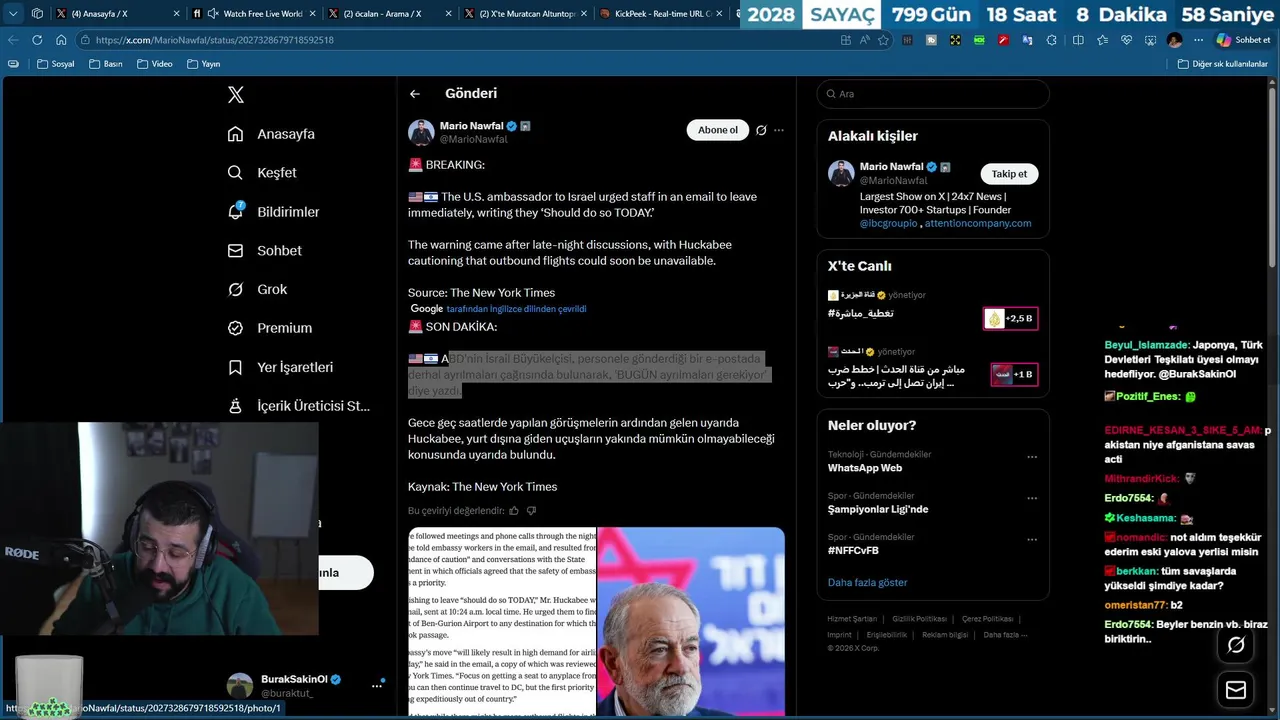The width and height of the screenshot is (1280, 720).
Task: Open the #تغطية_مباشرة live broadcast
Action: pyautogui.click(x=860, y=314)
